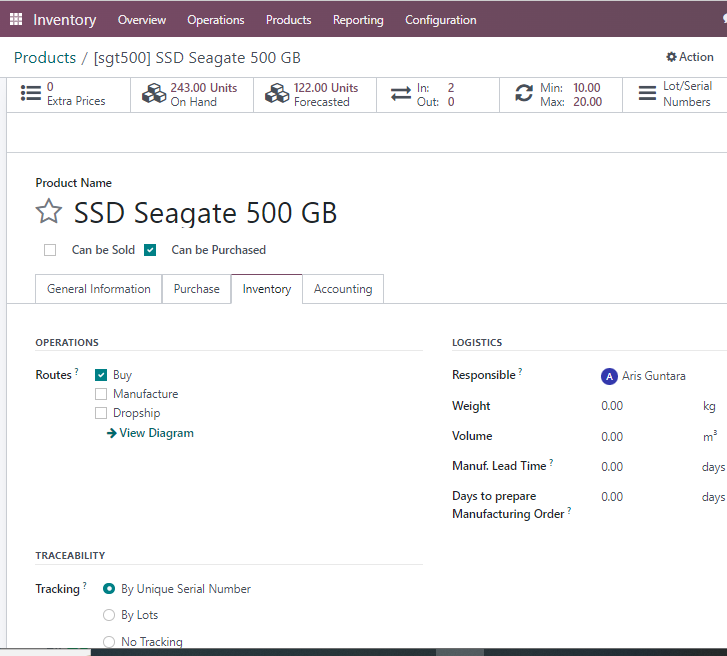Viewport: 727px width, 656px height.
Task: Edit the SSD Seagate 500 GB product name
Action: point(205,213)
